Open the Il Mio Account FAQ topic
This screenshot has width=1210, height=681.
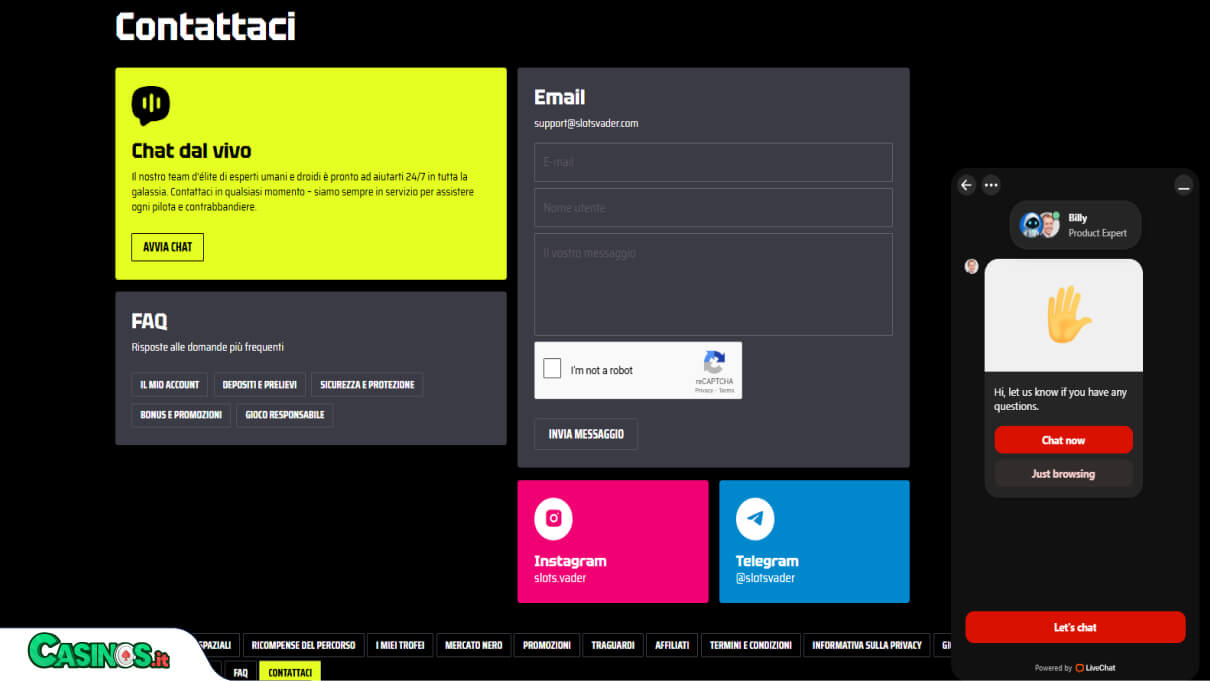(169, 385)
